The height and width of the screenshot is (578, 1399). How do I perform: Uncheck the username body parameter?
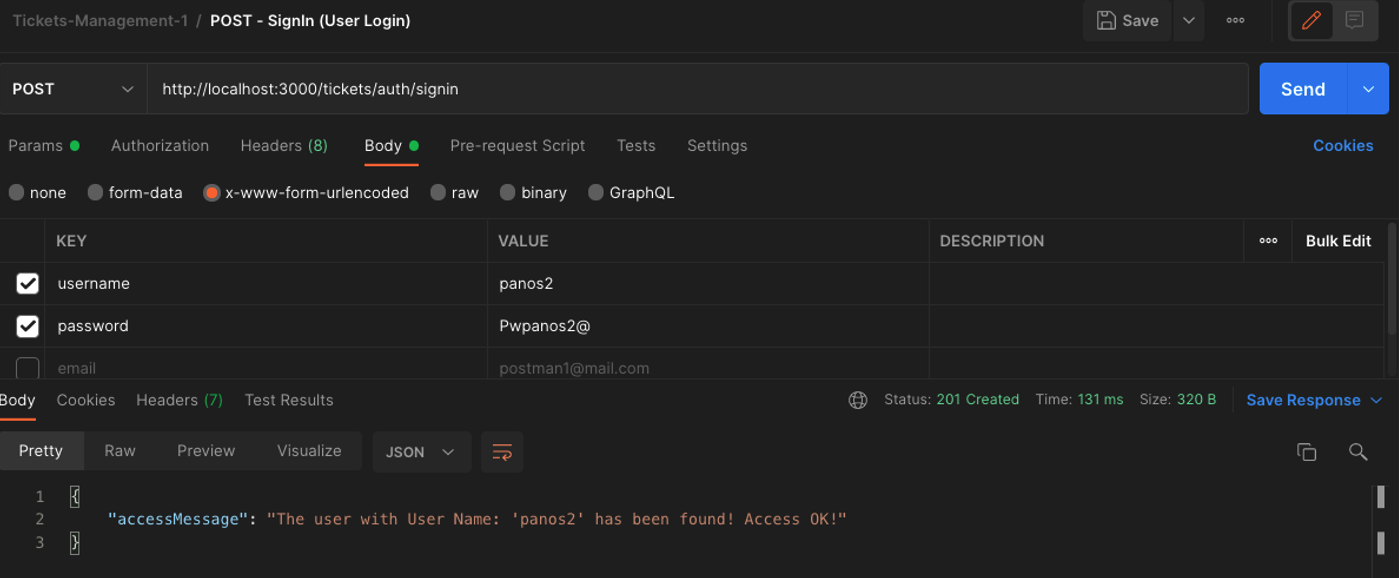coord(27,283)
